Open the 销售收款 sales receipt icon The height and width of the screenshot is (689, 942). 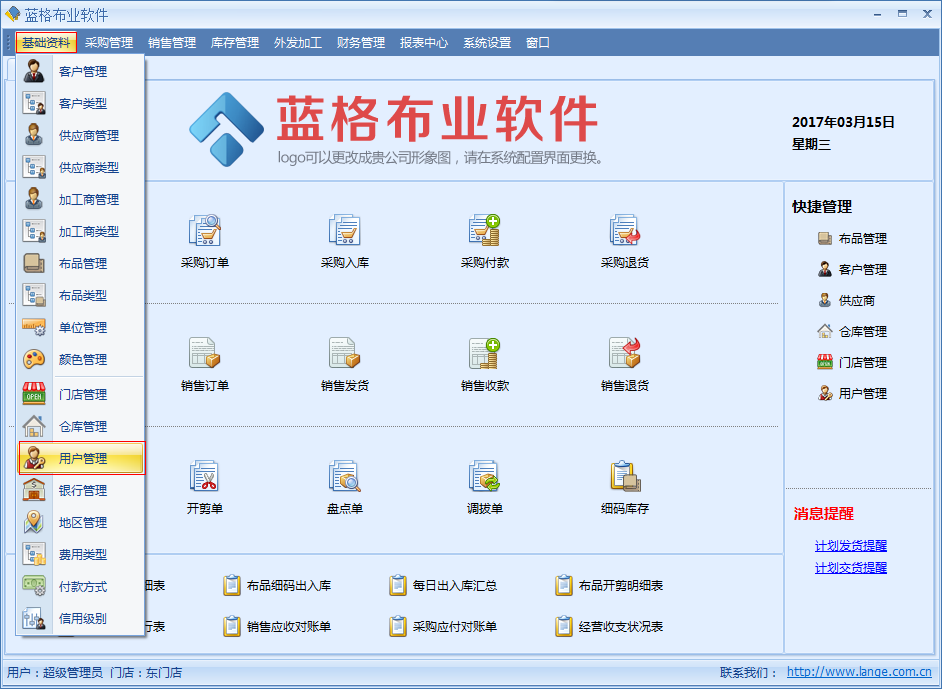[x=485, y=355]
